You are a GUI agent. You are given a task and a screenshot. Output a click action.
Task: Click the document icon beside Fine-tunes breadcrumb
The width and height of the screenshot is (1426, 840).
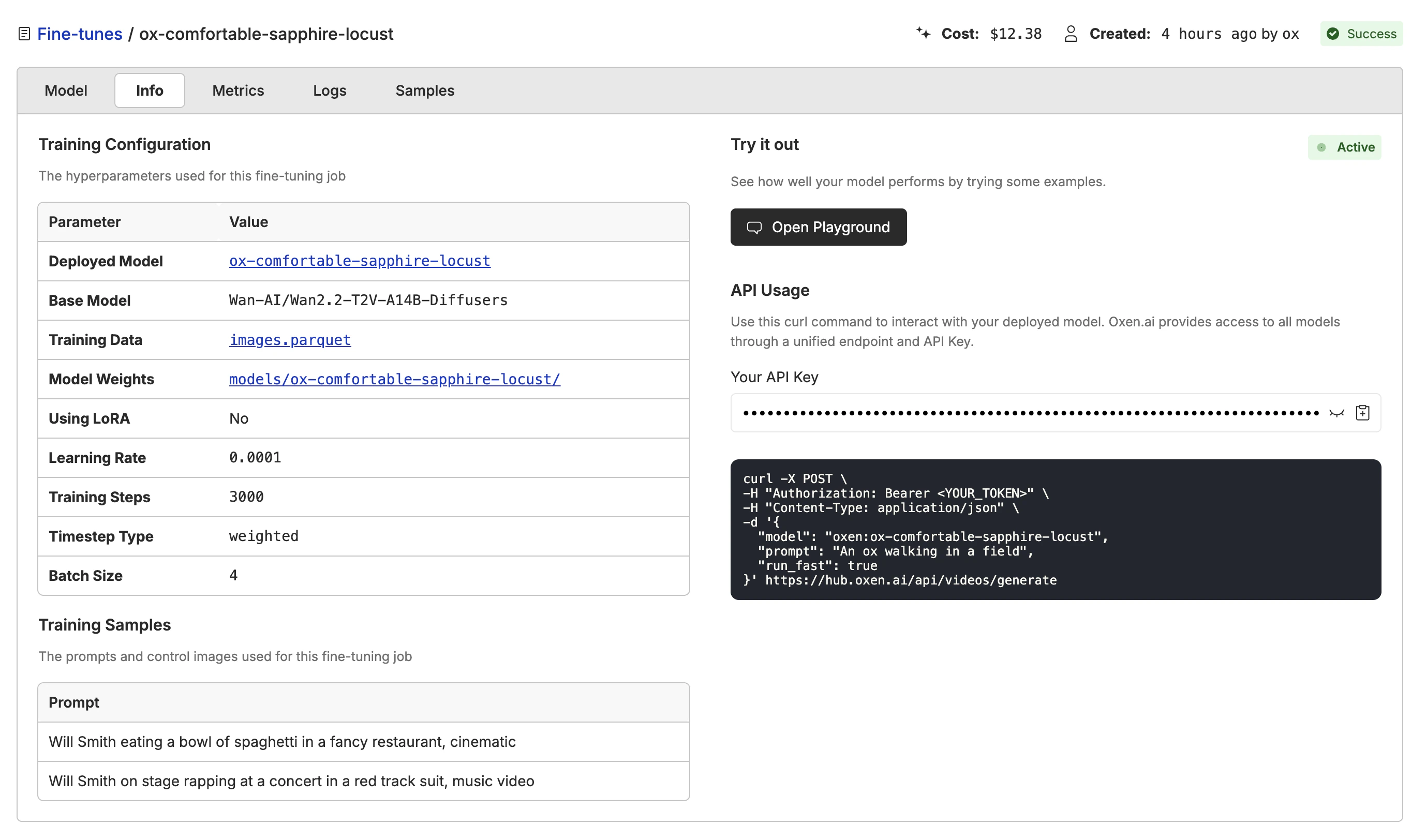point(24,34)
